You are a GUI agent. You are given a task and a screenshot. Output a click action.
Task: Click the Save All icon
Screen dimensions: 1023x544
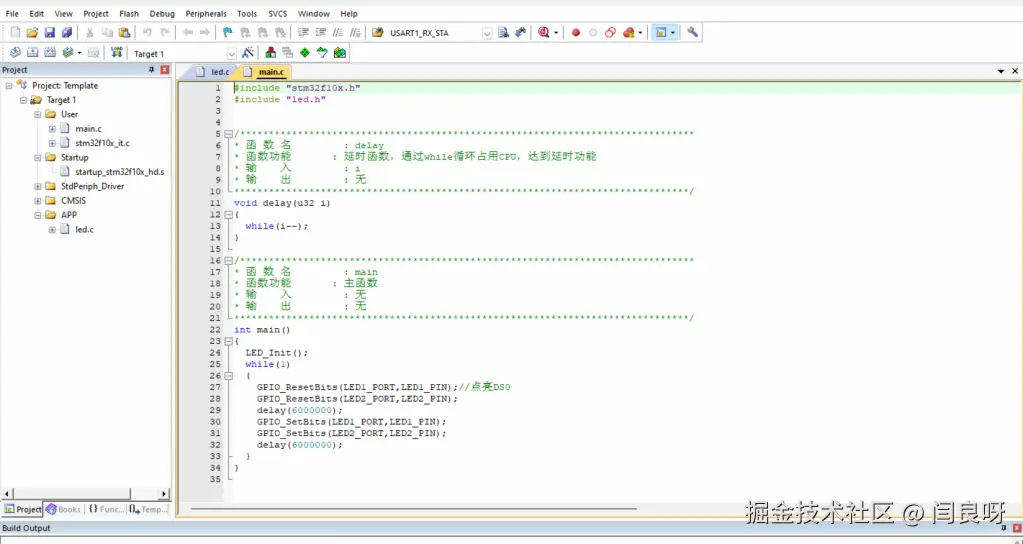(67, 32)
